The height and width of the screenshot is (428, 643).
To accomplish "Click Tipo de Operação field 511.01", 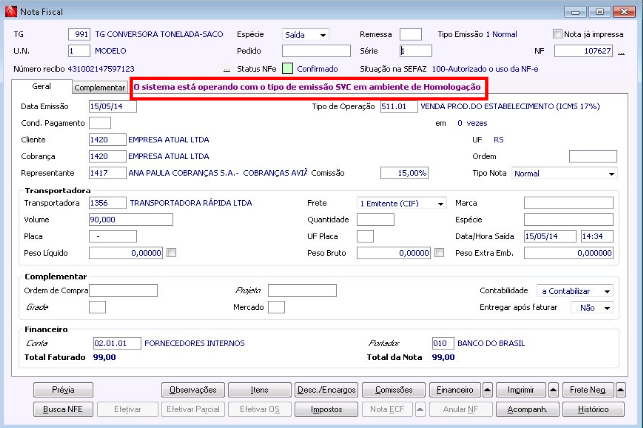I will (399, 107).
